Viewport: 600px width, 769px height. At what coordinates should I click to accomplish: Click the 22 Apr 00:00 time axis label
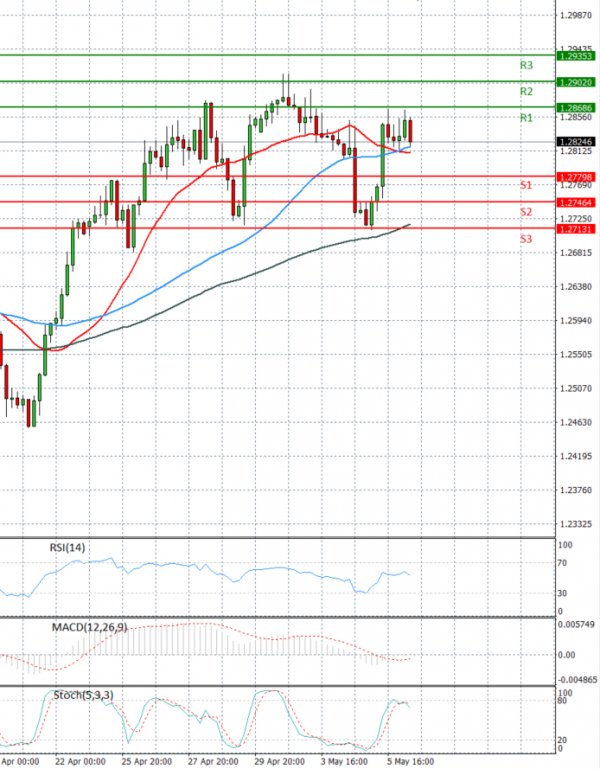[x=80, y=762]
